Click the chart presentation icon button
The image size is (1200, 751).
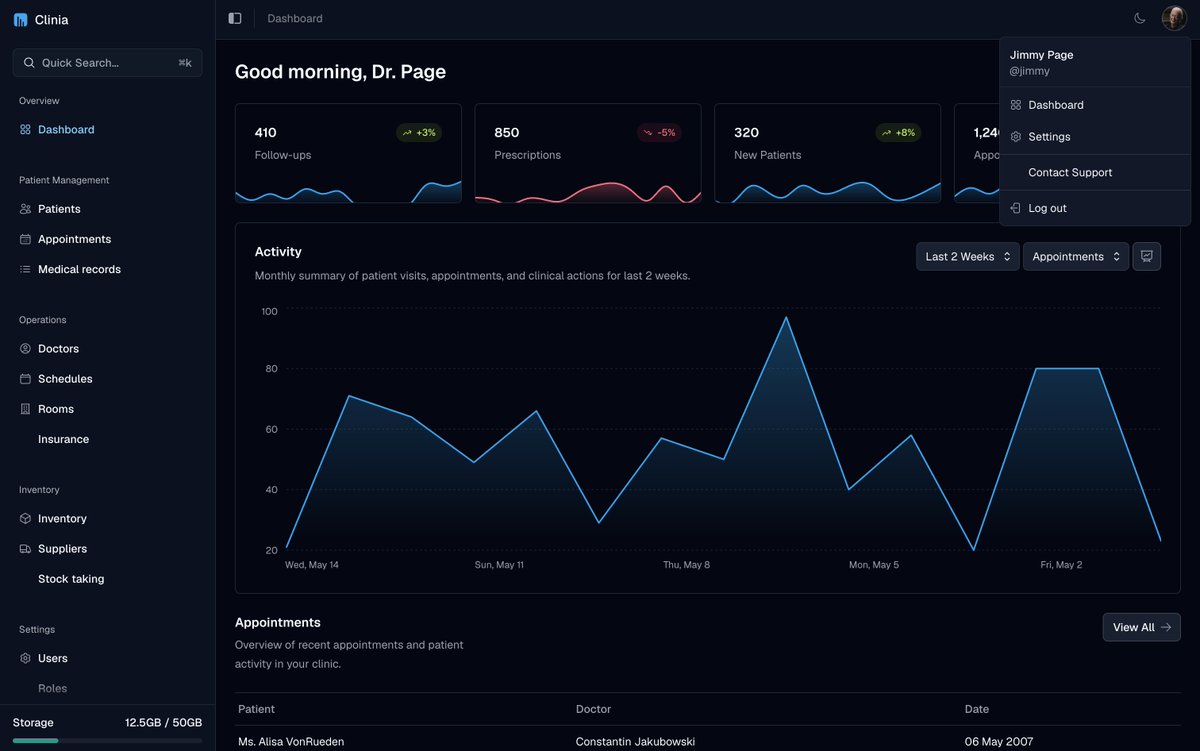point(1147,257)
